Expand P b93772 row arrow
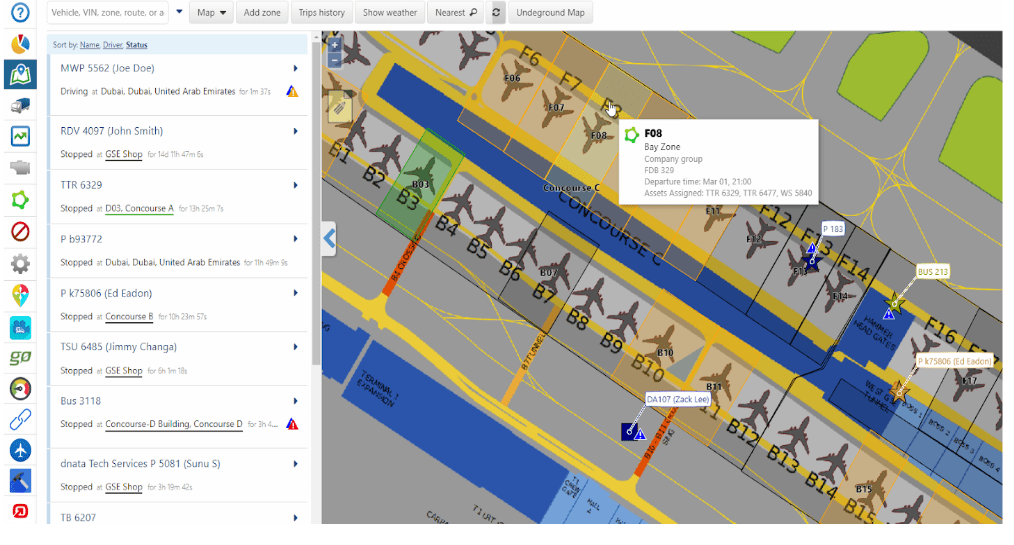Image resolution: width=1014 pixels, height=545 pixels. pos(296,239)
